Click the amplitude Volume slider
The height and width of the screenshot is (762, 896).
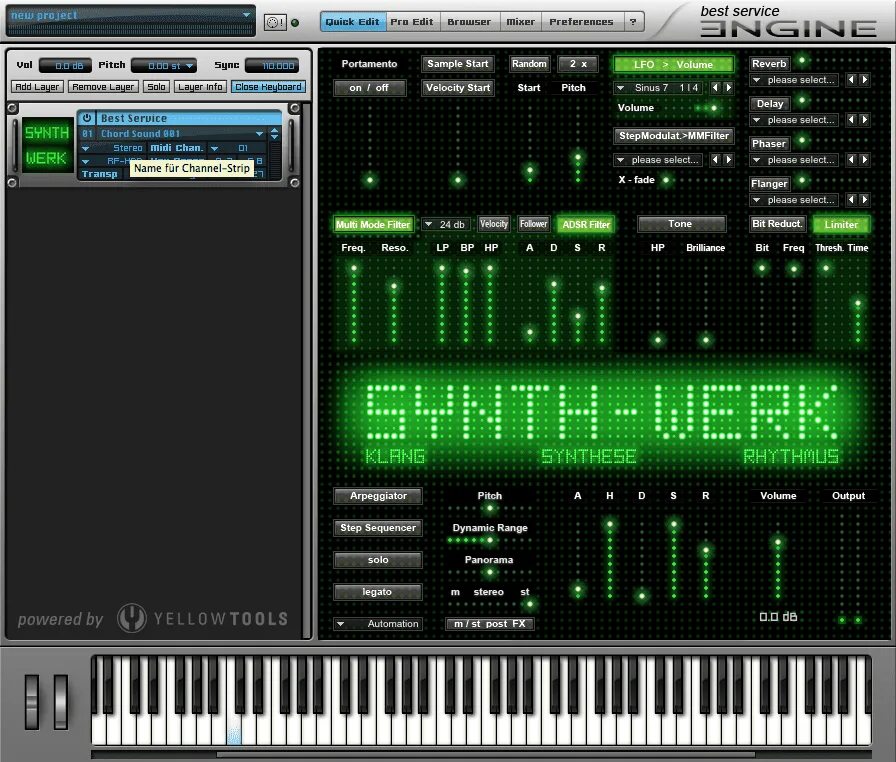[778, 557]
